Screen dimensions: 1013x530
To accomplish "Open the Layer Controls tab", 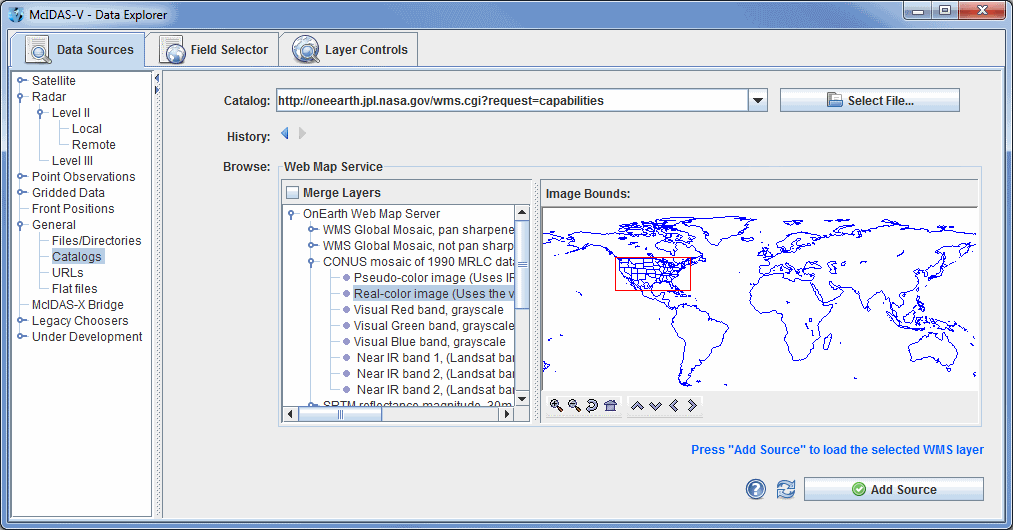I will point(349,50).
